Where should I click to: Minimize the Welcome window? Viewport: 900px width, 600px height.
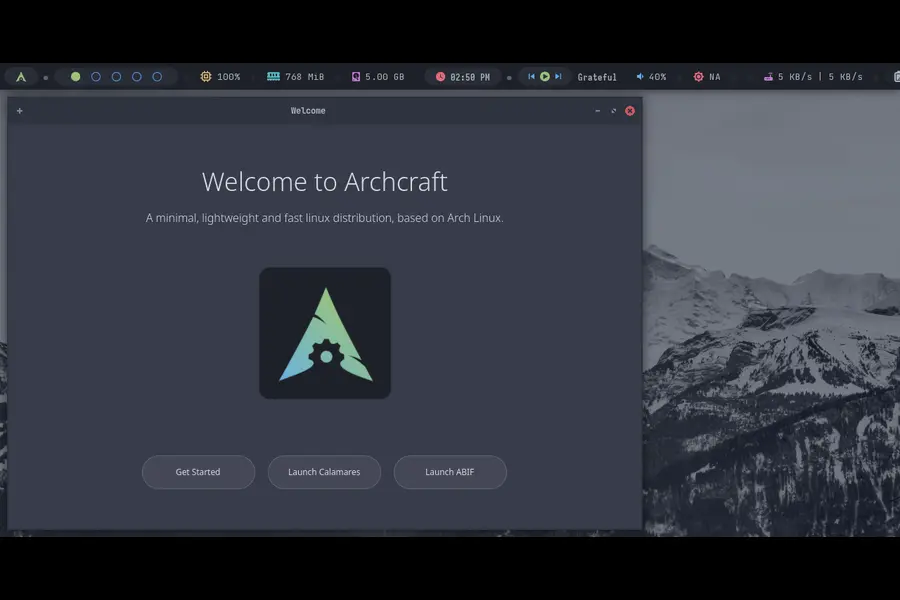(598, 111)
